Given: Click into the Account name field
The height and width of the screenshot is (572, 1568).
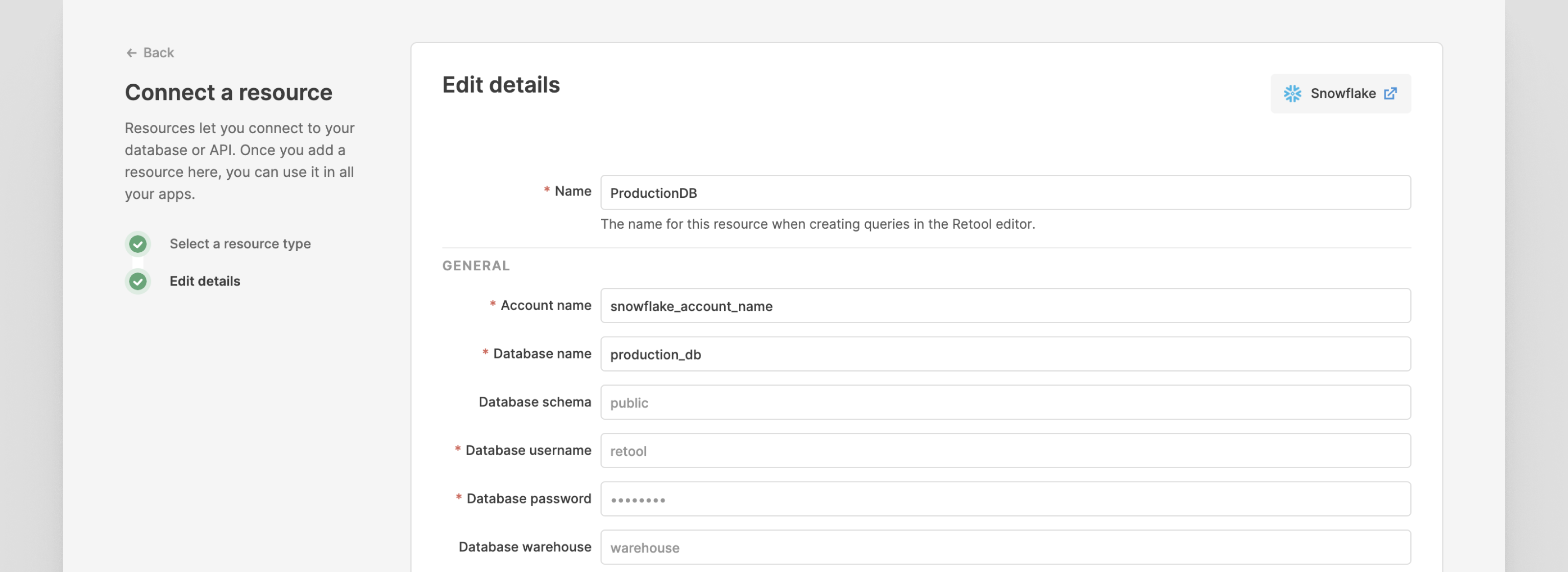Looking at the screenshot, I should [1004, 306].
